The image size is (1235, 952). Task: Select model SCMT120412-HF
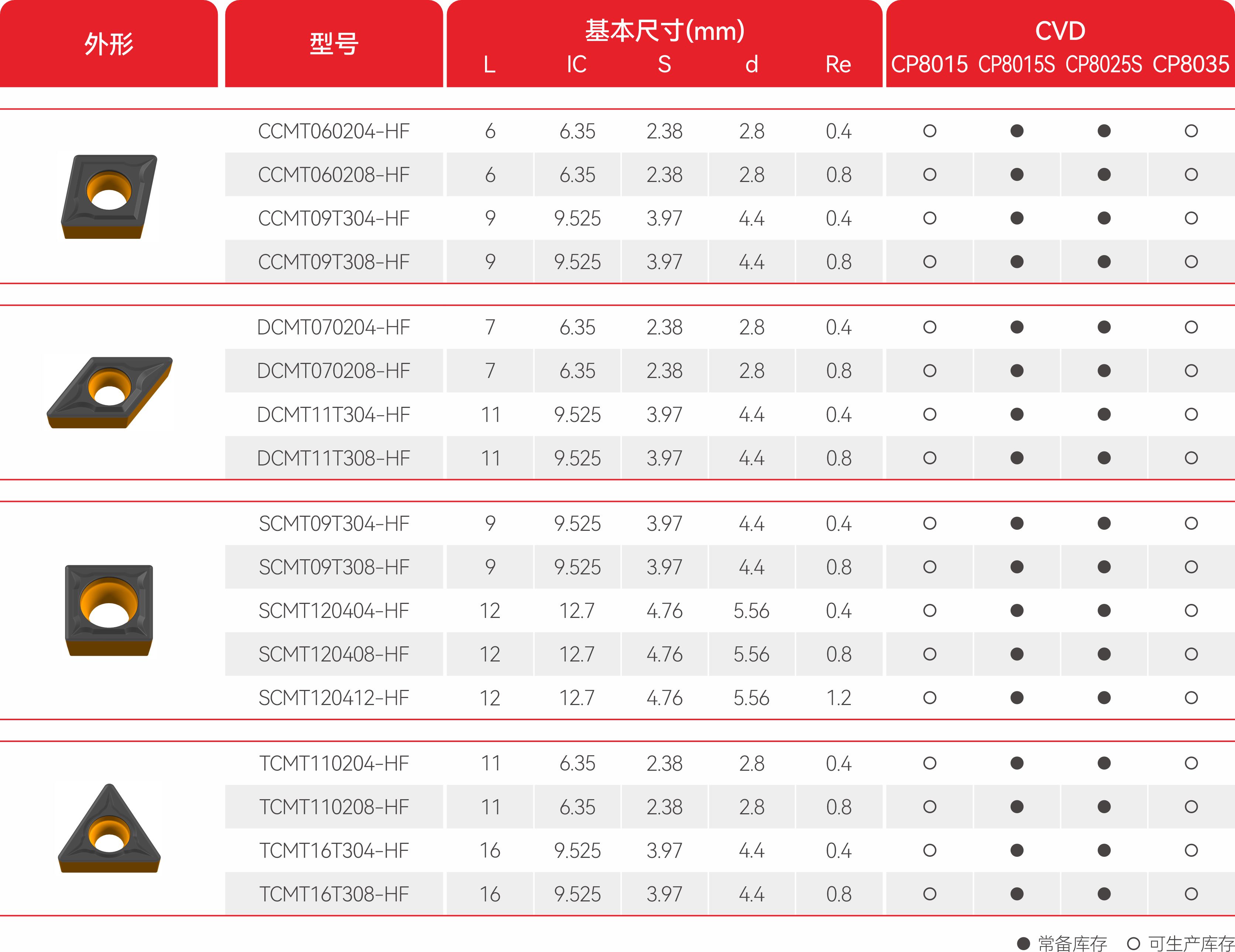334,697
